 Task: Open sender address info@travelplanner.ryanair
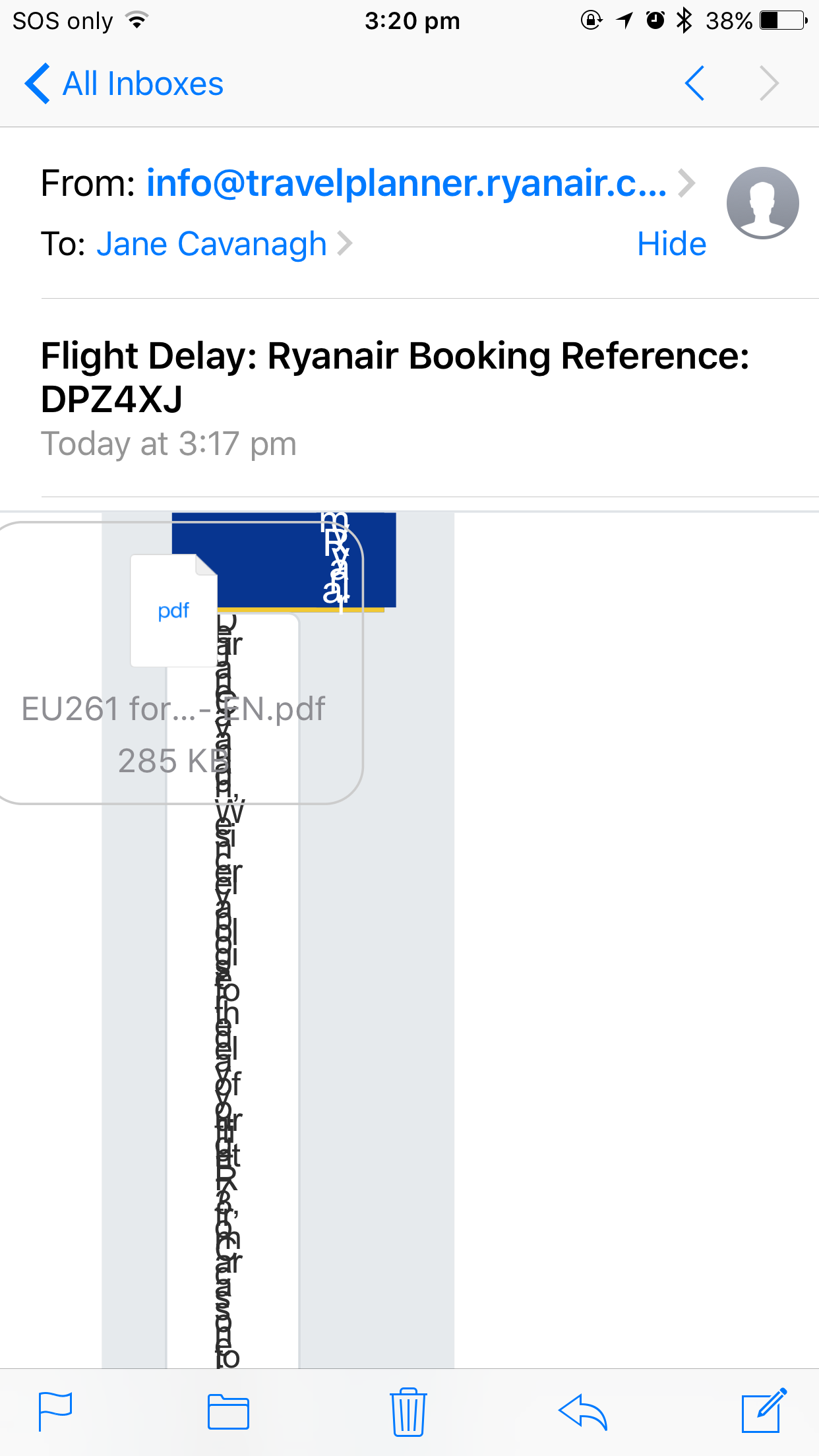pyautogui.click(x=406, y=183)
